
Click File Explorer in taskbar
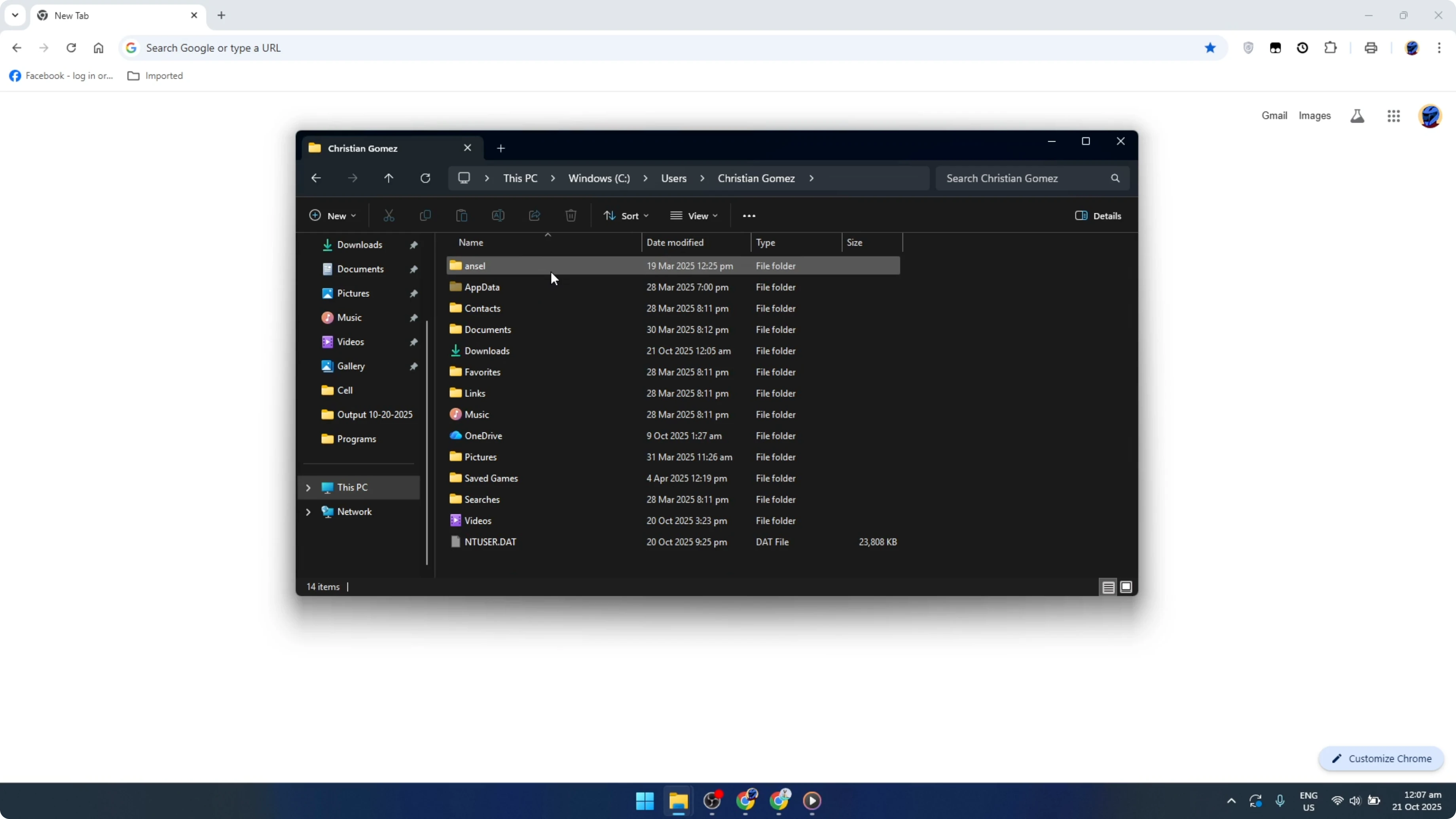click(678, 801)
